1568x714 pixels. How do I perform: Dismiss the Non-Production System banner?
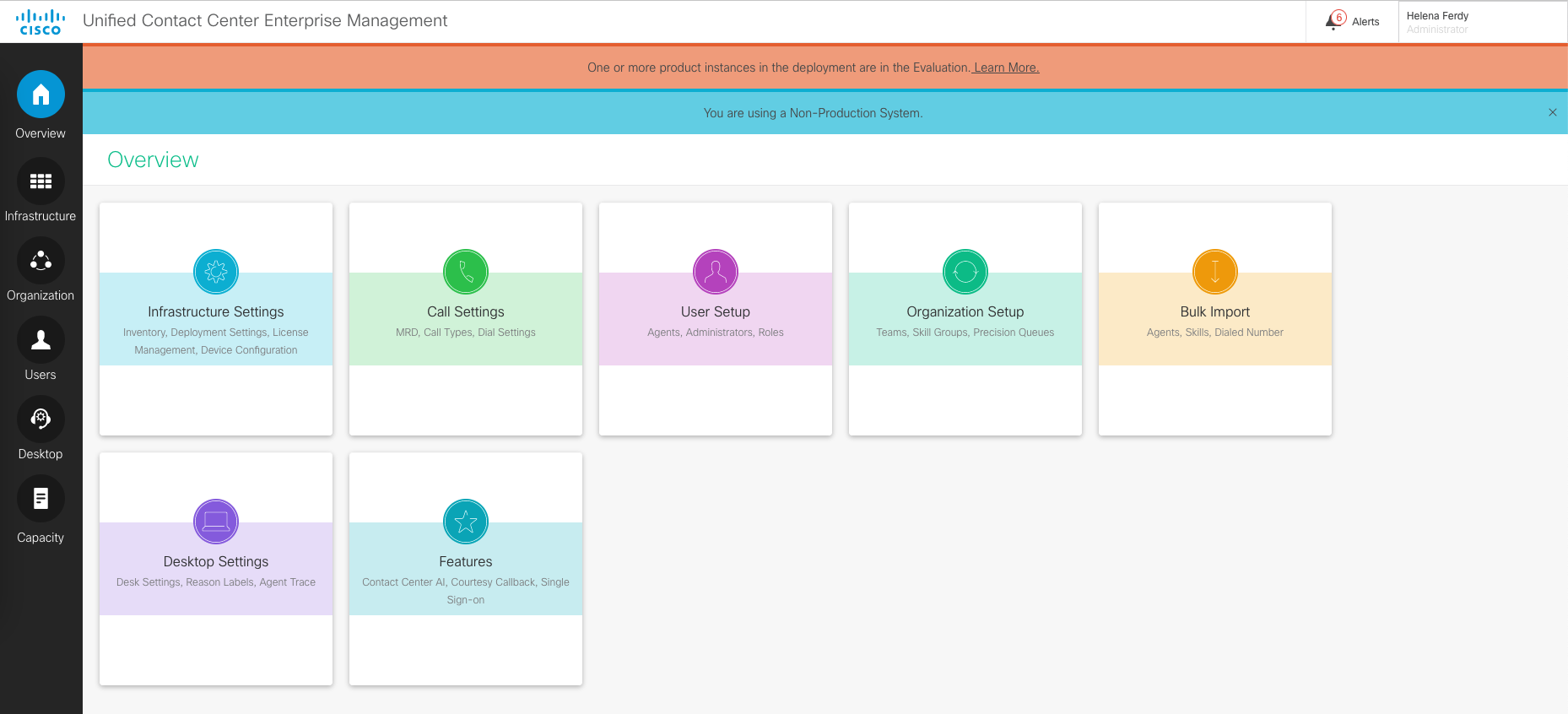[x=1552, y=112]
